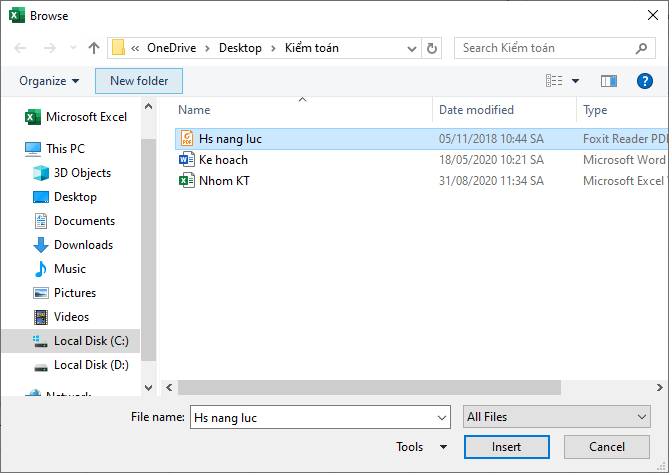The height and width of the screenshot is (473, 669).
Task: Click the Back navigation arrow
Action: pos(20,48)
